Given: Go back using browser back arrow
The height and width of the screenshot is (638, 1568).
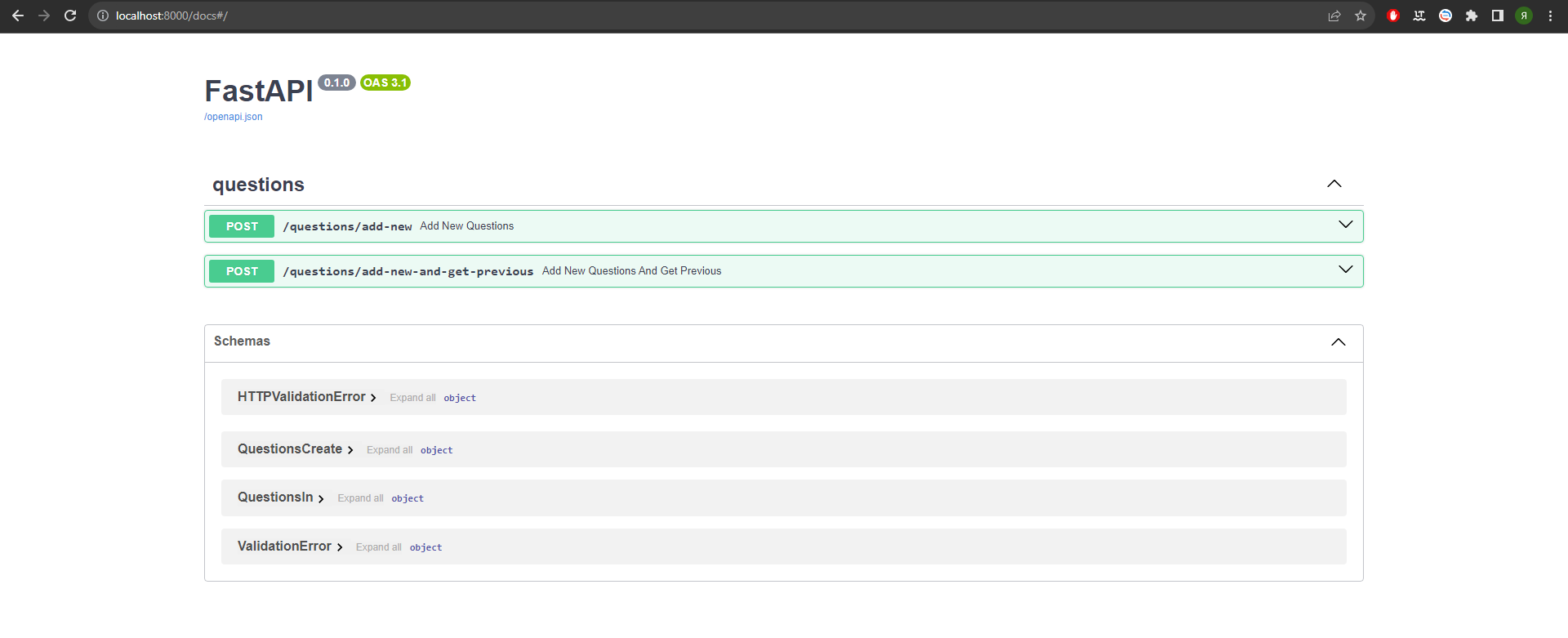Looking at the screenshot, I should point(18,16).
